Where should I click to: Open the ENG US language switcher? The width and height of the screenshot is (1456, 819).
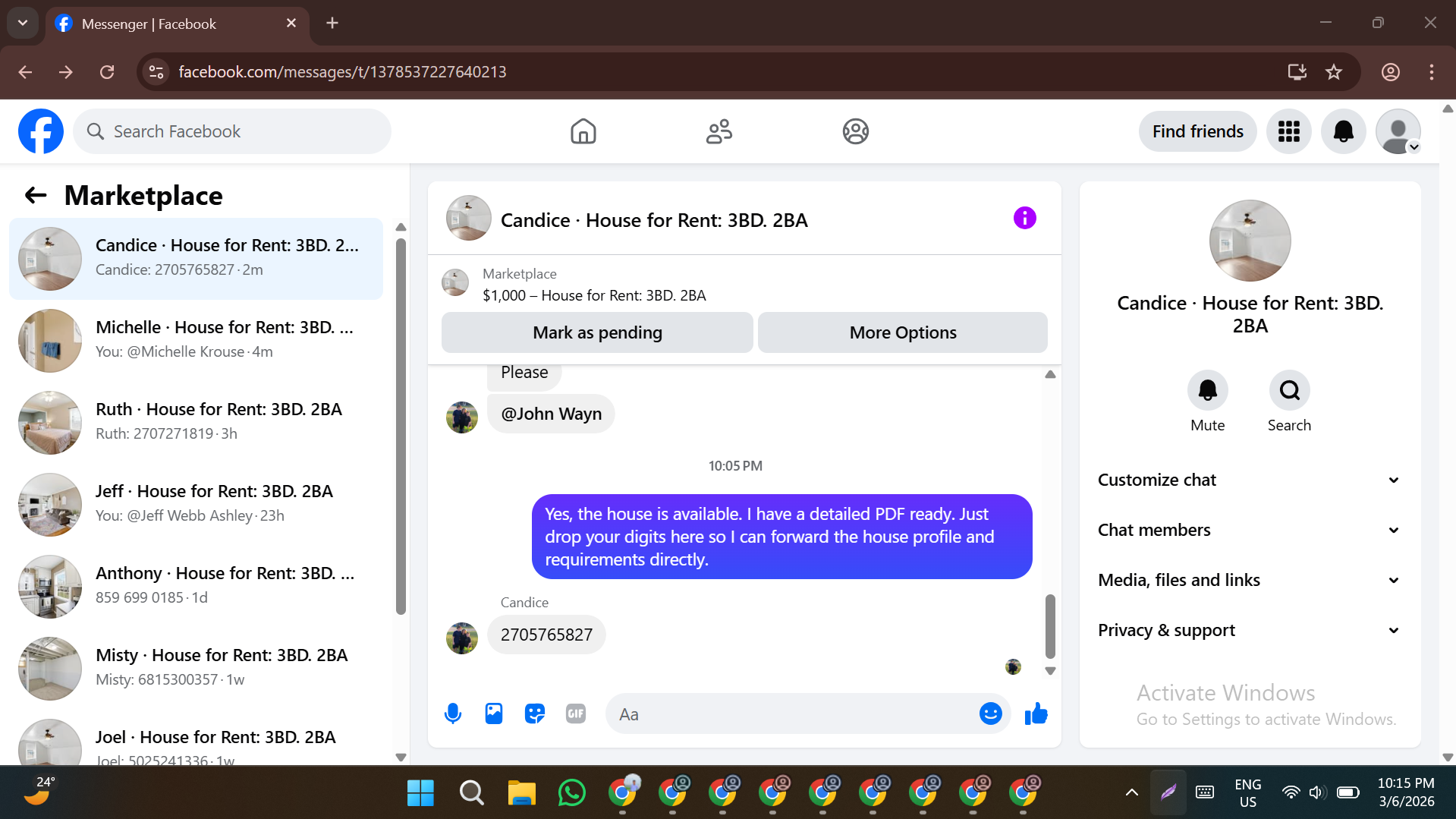pos(1247,792)
